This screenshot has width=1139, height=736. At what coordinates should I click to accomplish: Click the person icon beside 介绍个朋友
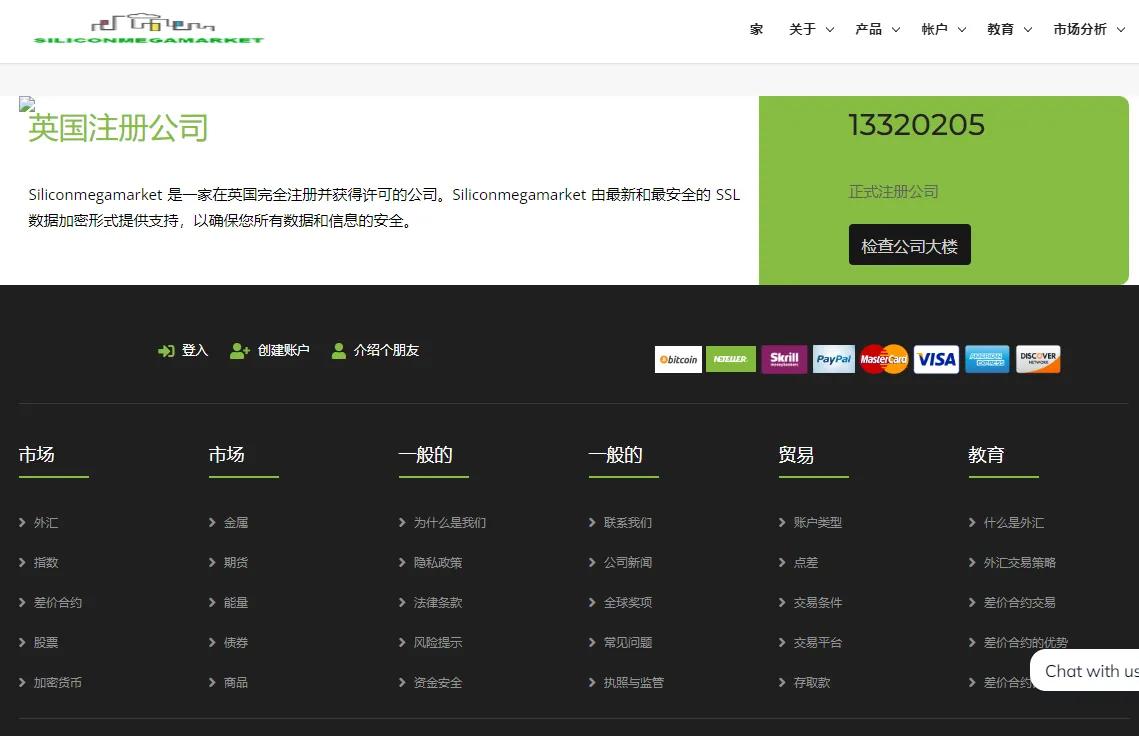point(339,351)
